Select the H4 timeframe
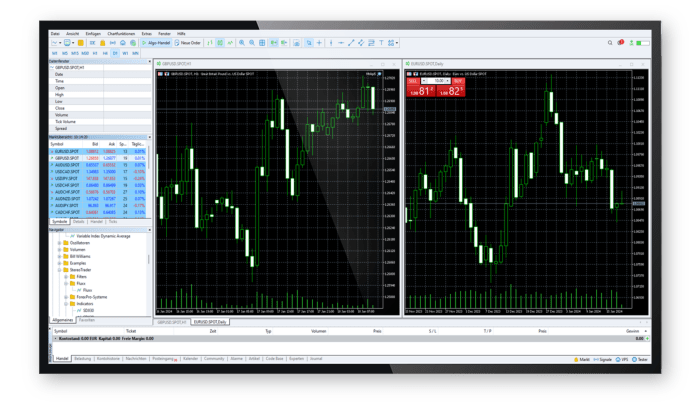 point(105,53)
